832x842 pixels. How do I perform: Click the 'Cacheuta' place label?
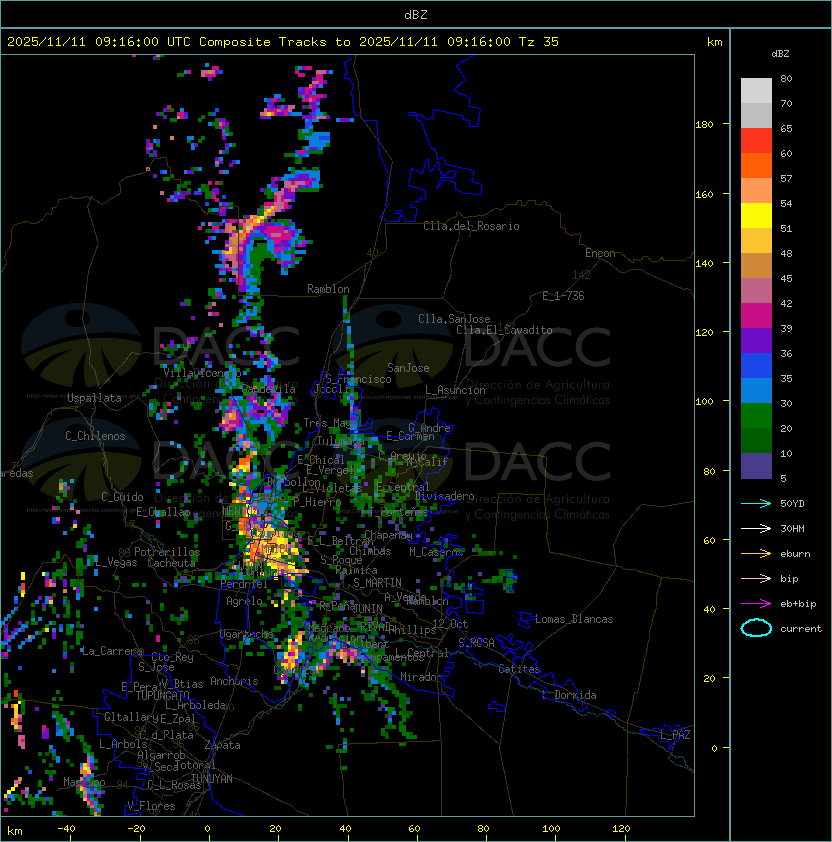click(x=171, y=563)
